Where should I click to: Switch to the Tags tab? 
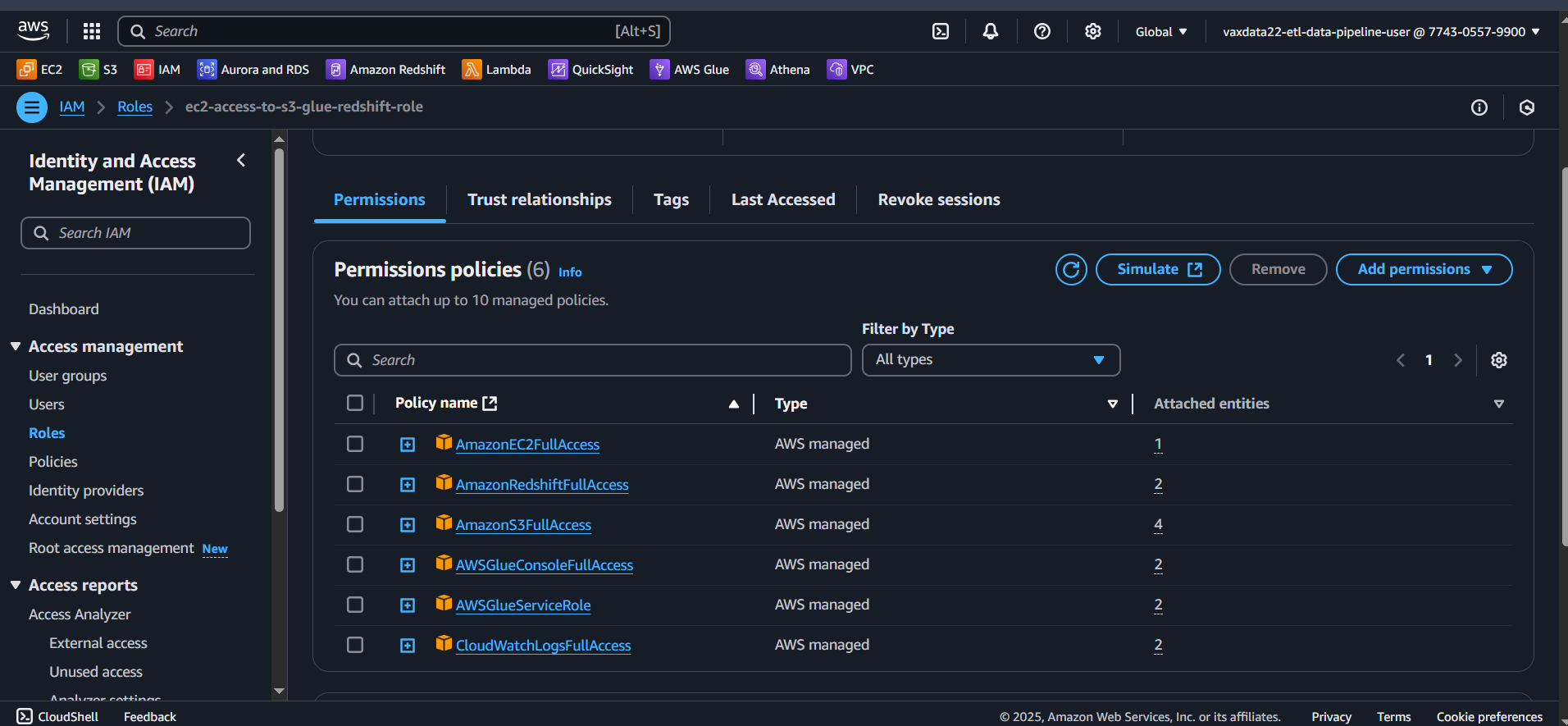671,199
